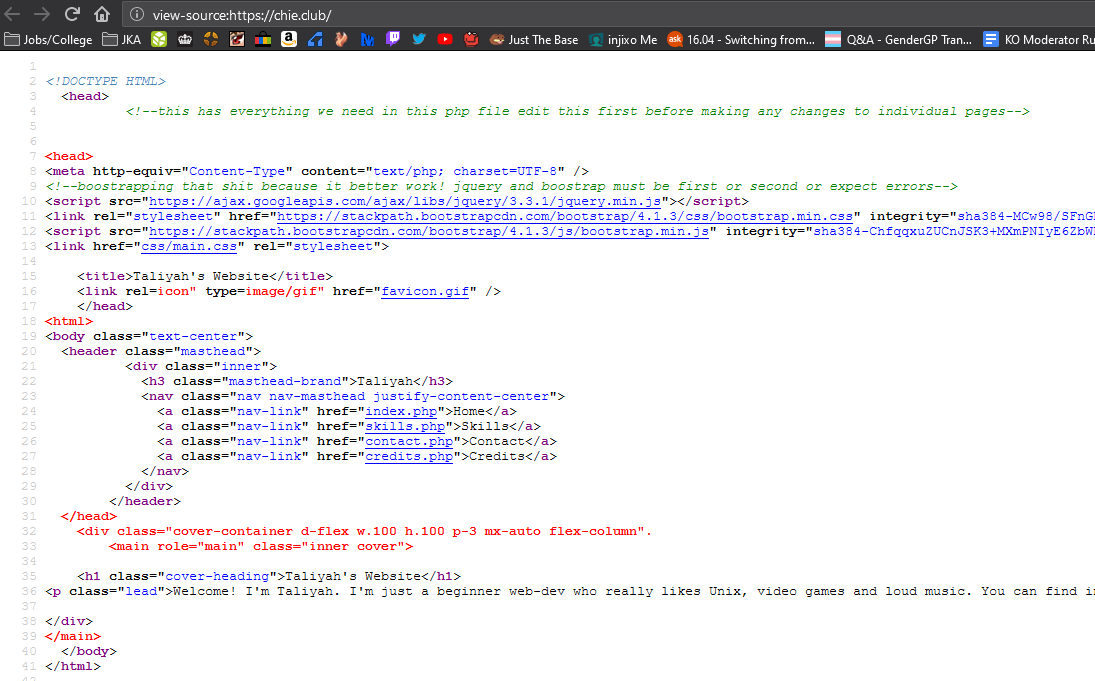Open the Twitch bookmark
Viewport: 1095px width, 681px height.
click(x=393, y=39)
